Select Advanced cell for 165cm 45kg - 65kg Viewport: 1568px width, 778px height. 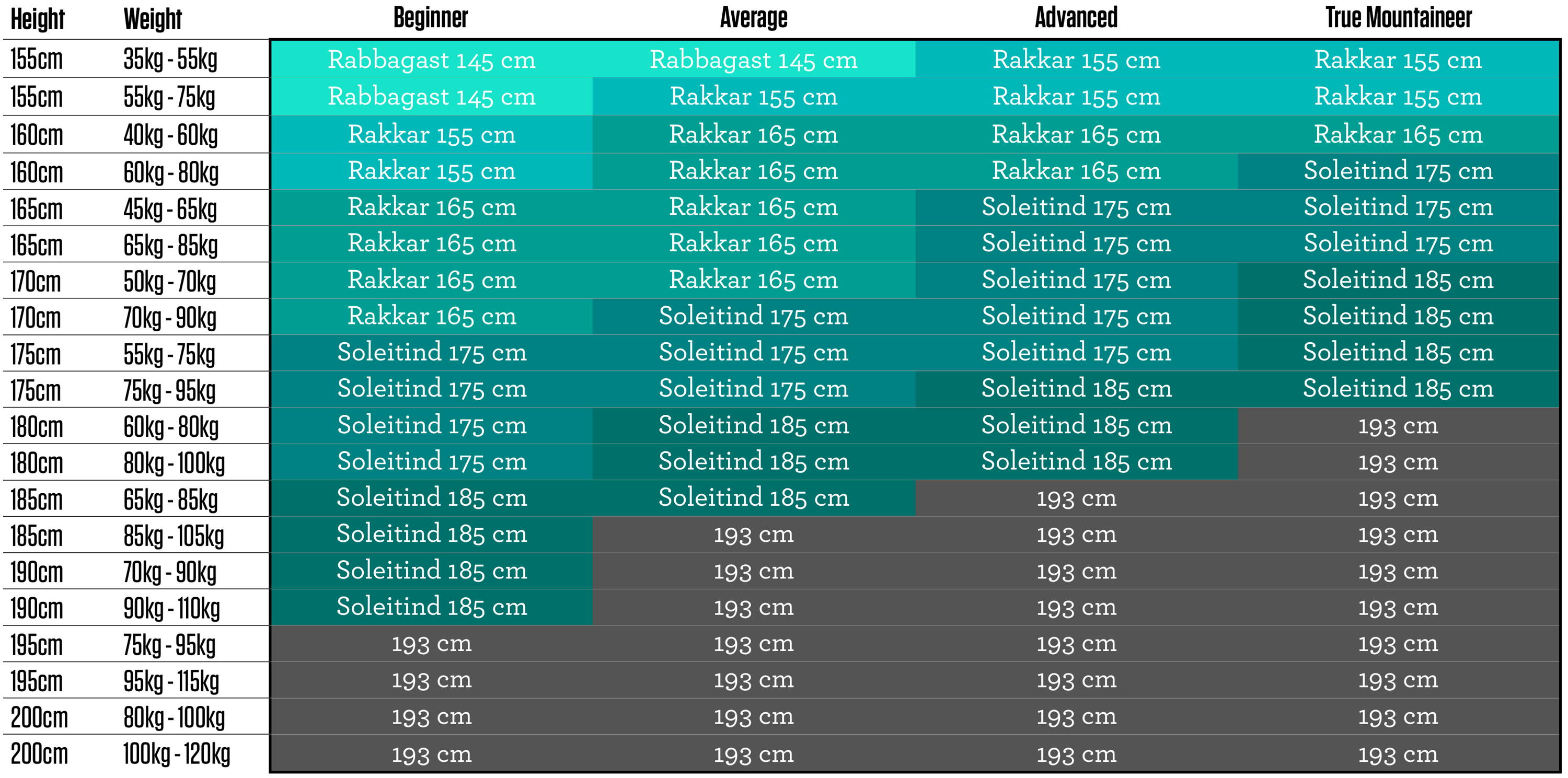(x=1076, y=207)
